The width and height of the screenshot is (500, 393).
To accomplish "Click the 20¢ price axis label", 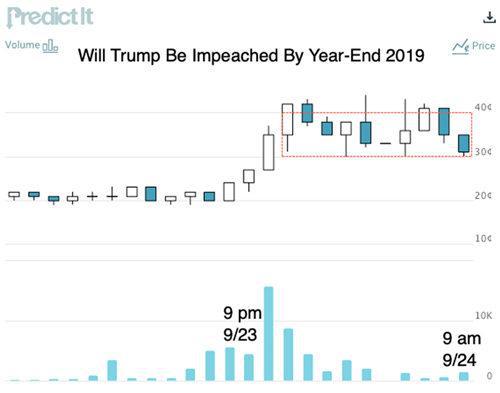I will coord(483,196).
